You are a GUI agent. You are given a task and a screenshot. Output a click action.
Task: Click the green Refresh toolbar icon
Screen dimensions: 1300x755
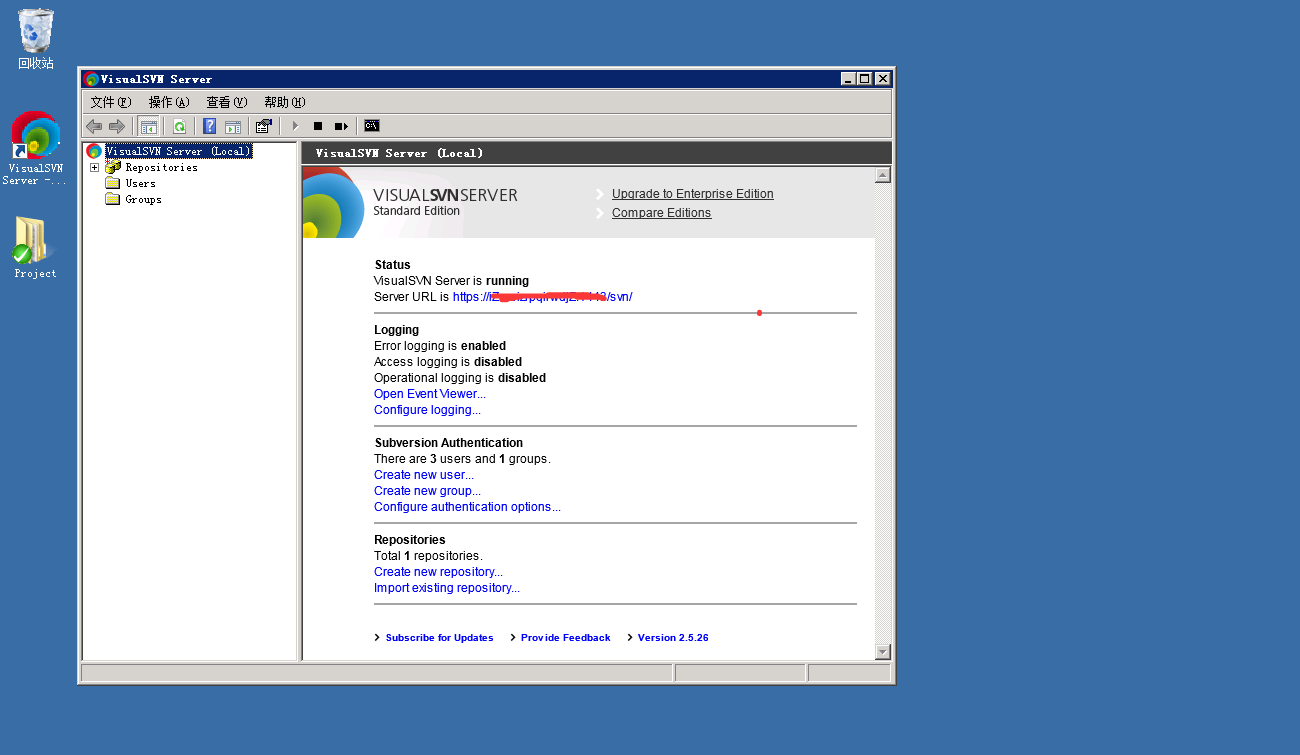[179, 126]
